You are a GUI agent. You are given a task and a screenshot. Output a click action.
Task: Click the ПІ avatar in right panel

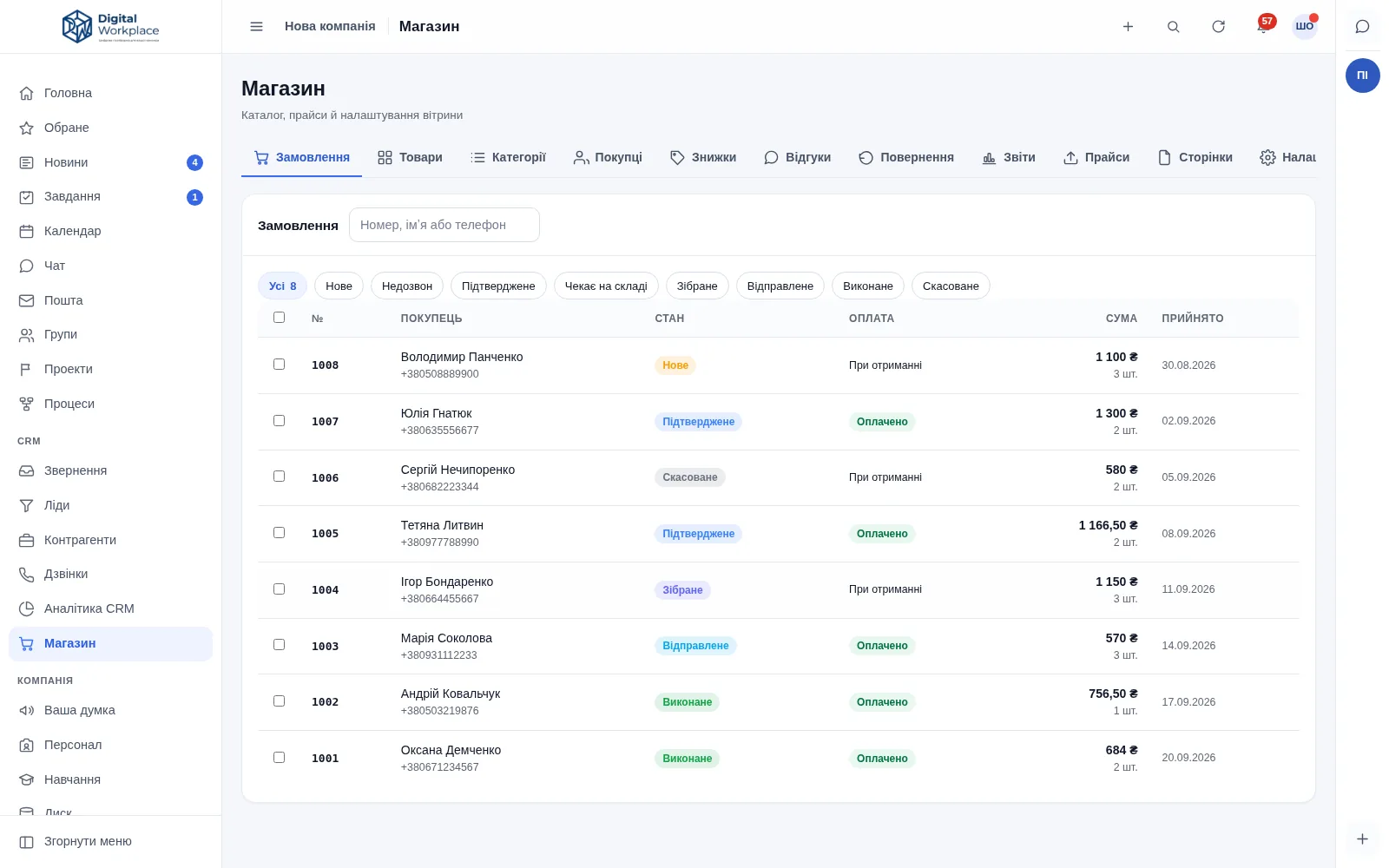[1362, 76]
